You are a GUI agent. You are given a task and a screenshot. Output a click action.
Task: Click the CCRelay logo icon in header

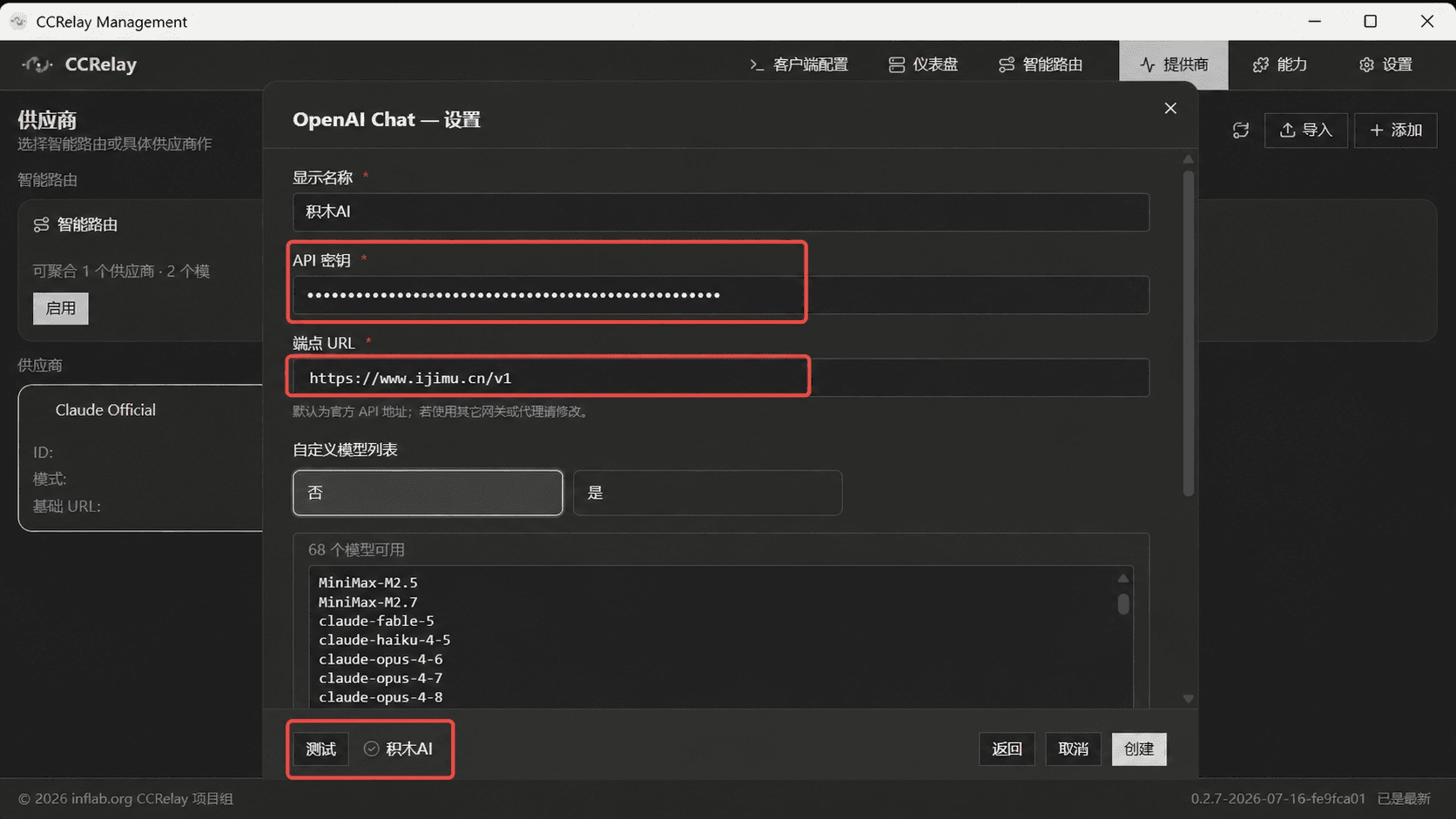37,64
